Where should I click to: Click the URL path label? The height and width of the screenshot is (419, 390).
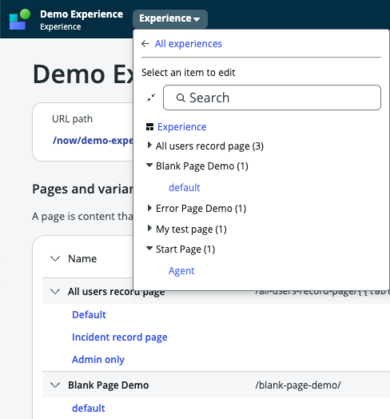point(72,119)
